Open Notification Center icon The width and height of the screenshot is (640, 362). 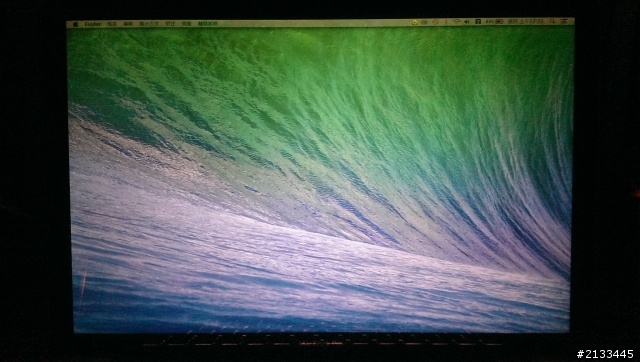coord(564,21)
